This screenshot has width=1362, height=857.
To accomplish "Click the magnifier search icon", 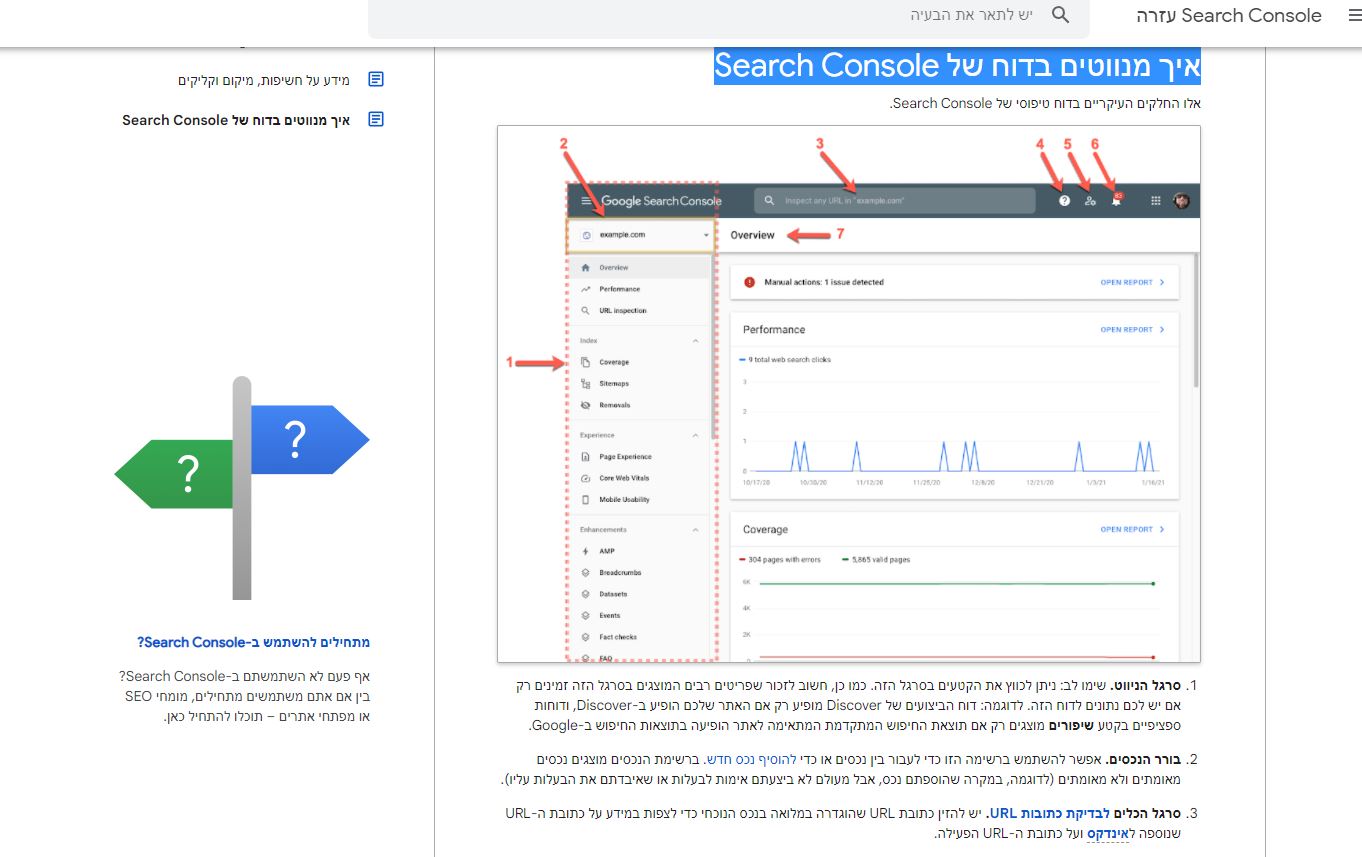I will pyautogui.click(x=1061, y=15).
